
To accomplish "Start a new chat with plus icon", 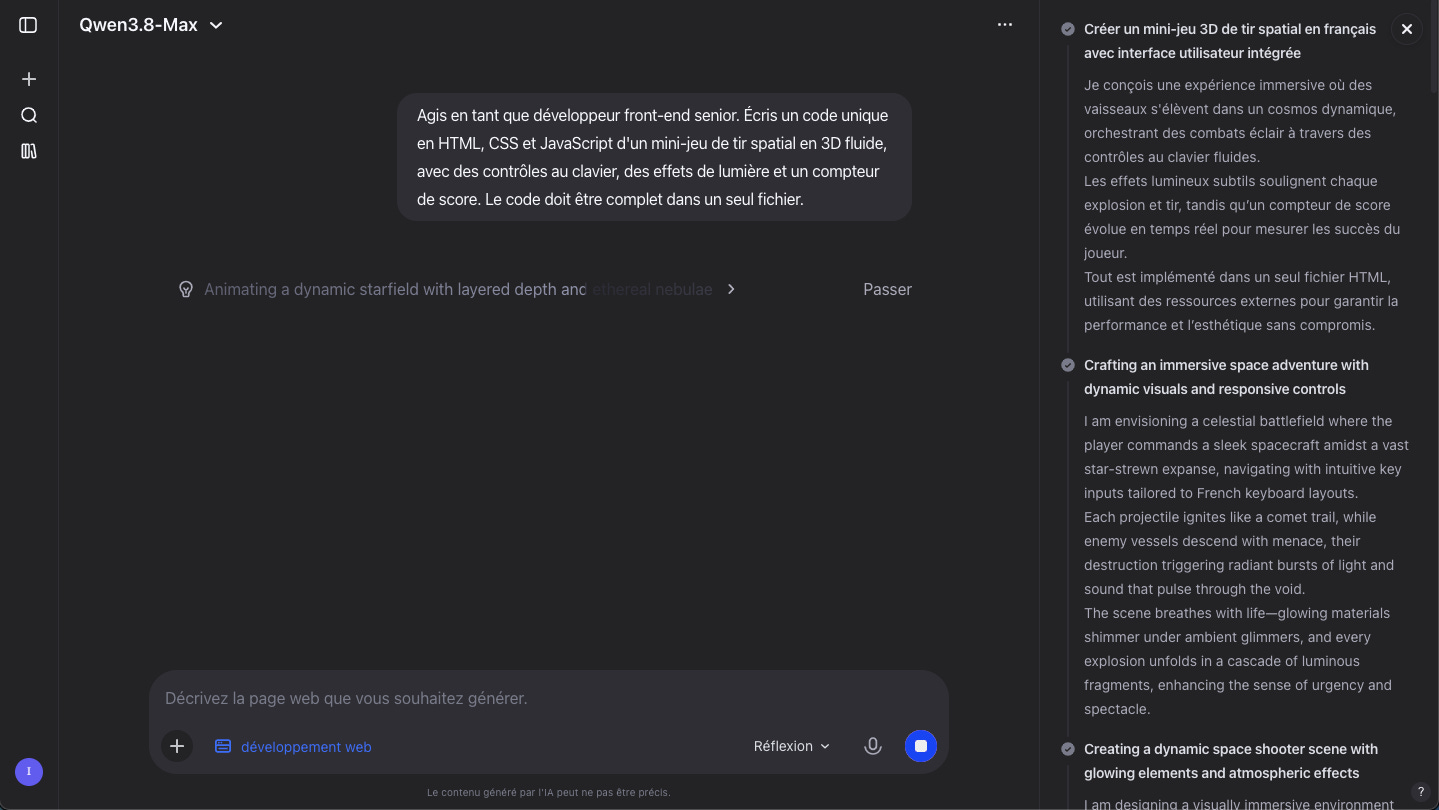I will click(29, 79).
